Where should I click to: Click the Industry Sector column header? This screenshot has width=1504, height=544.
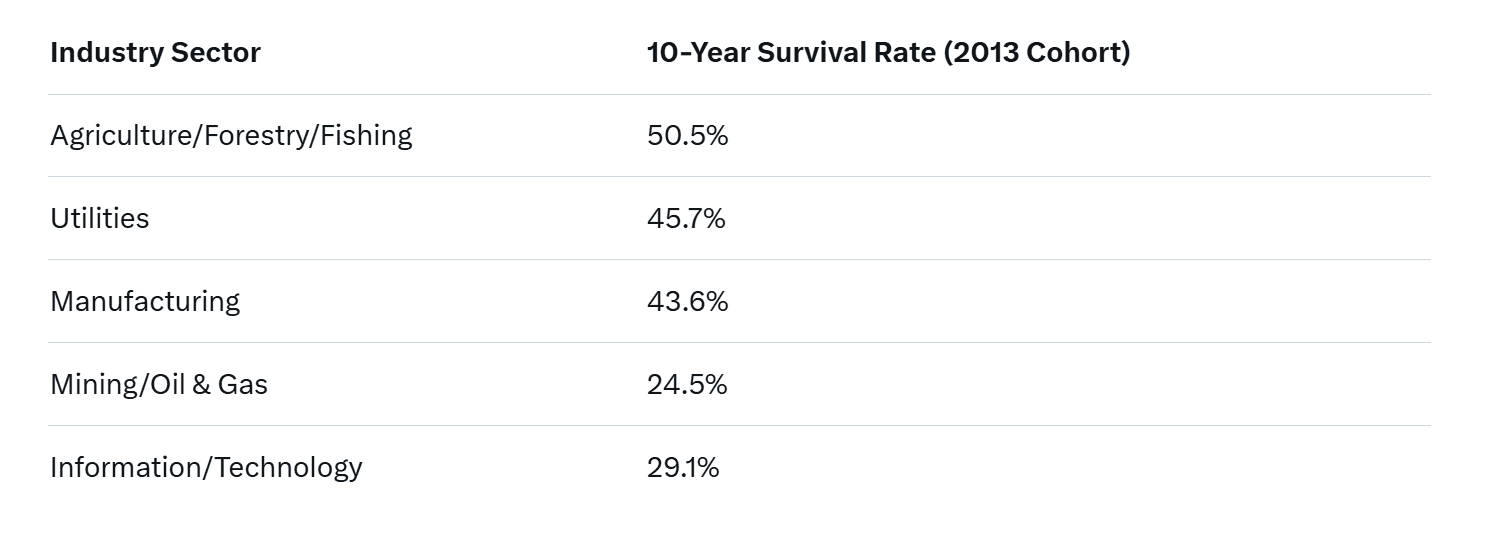pyautogui.click(x=155, y=53)
